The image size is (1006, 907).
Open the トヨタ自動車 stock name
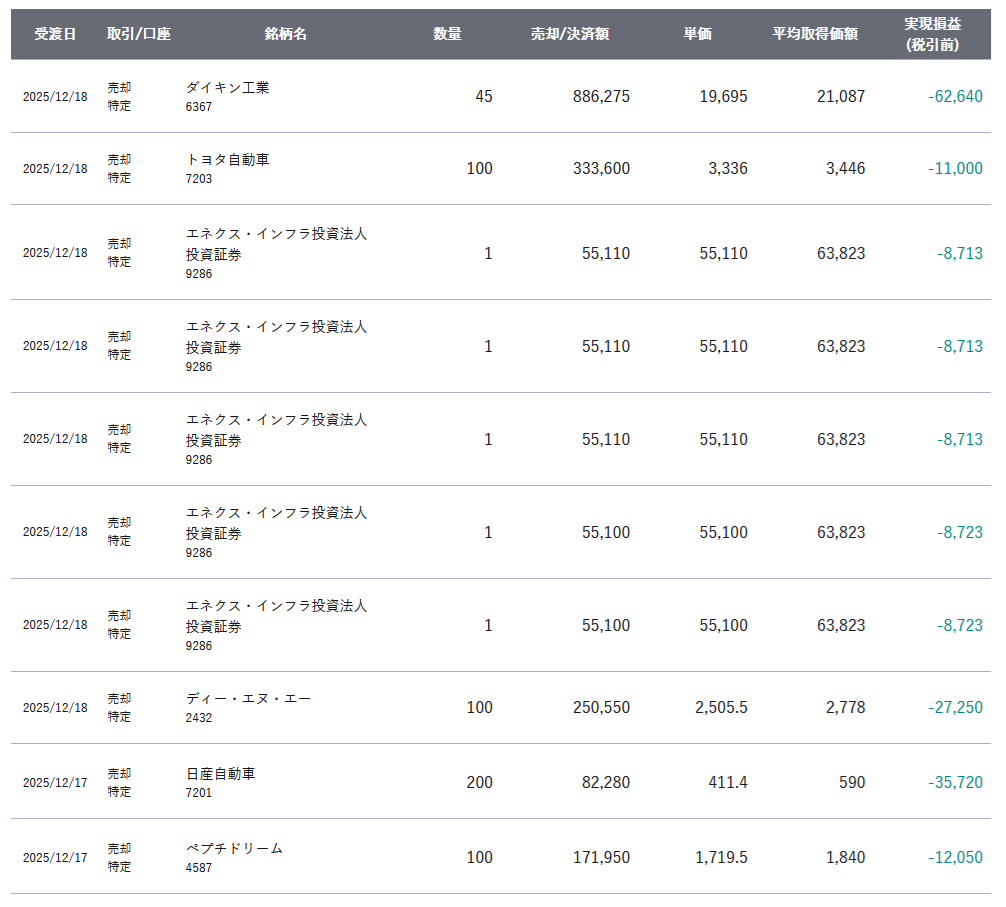click(x=227, y=160)
